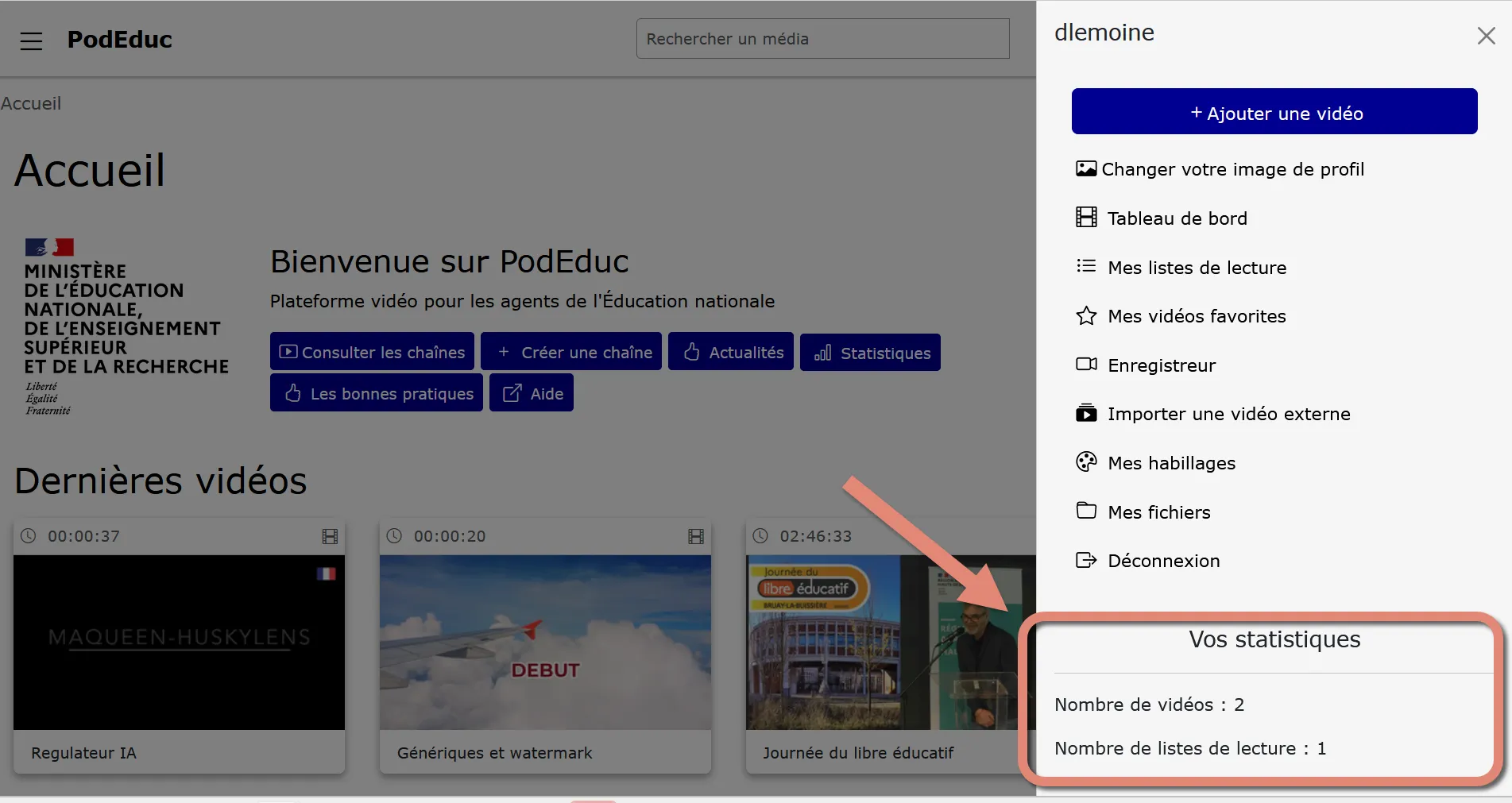Image resolution: width=1512 pixels, height=803 pixels.
Task: Click the external video import icon
Action: click(x=1086, y=413)
